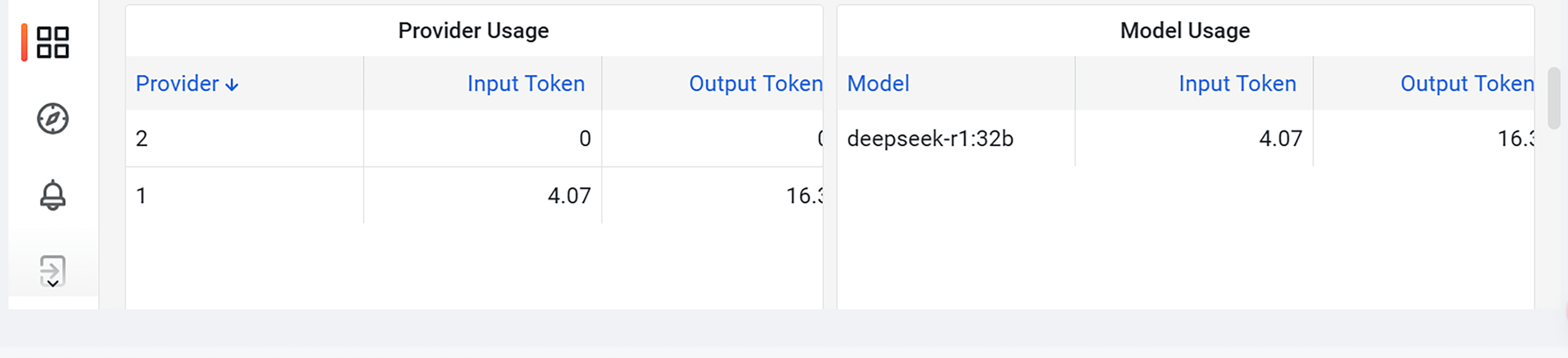This screenshot has height=358, width=1568.
Task: Click the 0 input token value for provider 2
Action: point(585,139)
